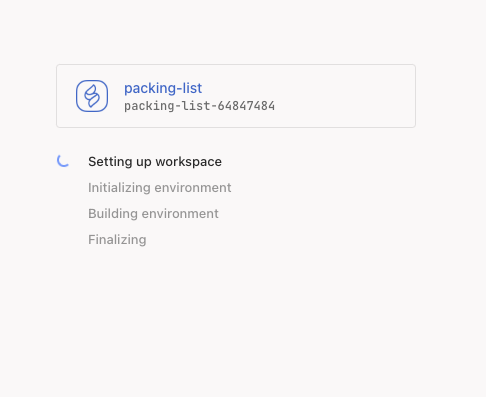Click the Building environment step

point(153,214)
